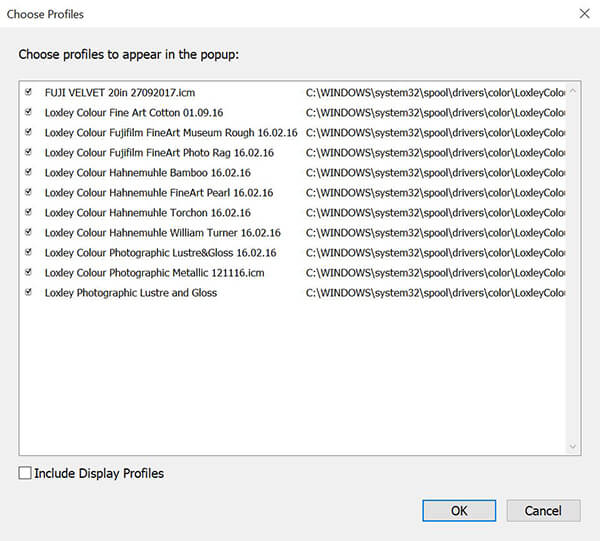Toggle Photographic Lustre&Gloss 16.02.16 checkbox

click(28, 252)
